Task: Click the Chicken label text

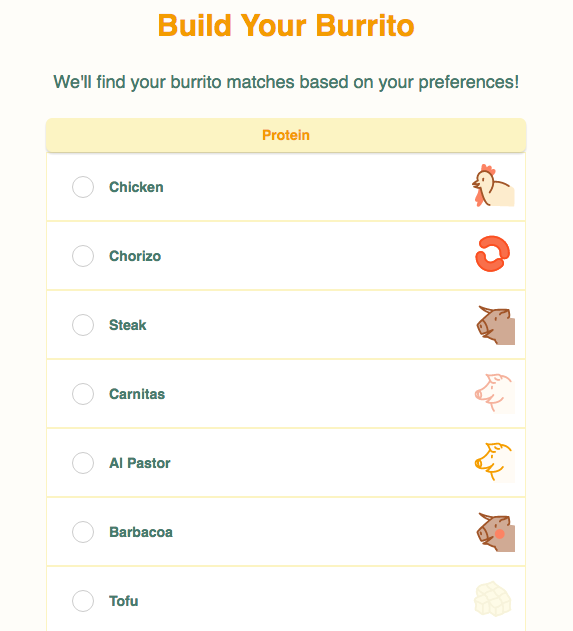Action: pos(136,187)
